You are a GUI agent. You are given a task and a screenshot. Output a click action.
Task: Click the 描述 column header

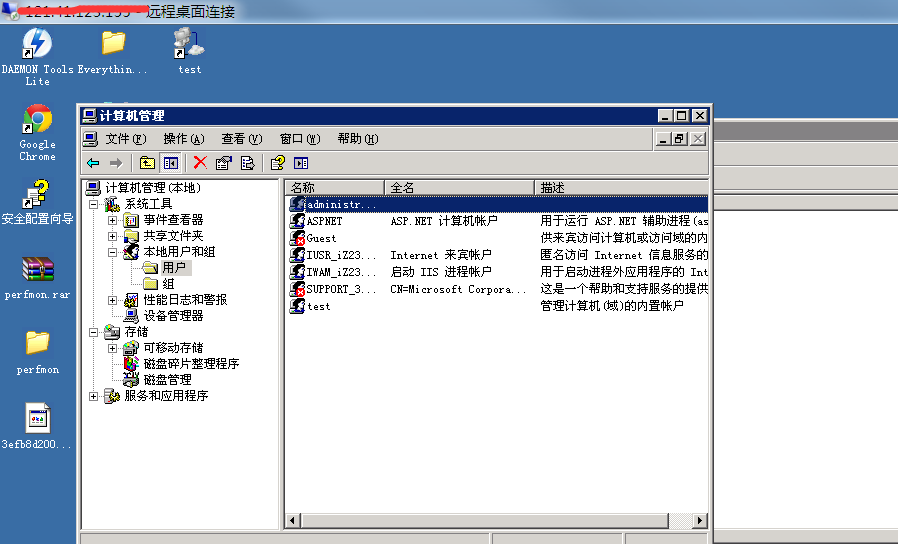click(620, 187)
